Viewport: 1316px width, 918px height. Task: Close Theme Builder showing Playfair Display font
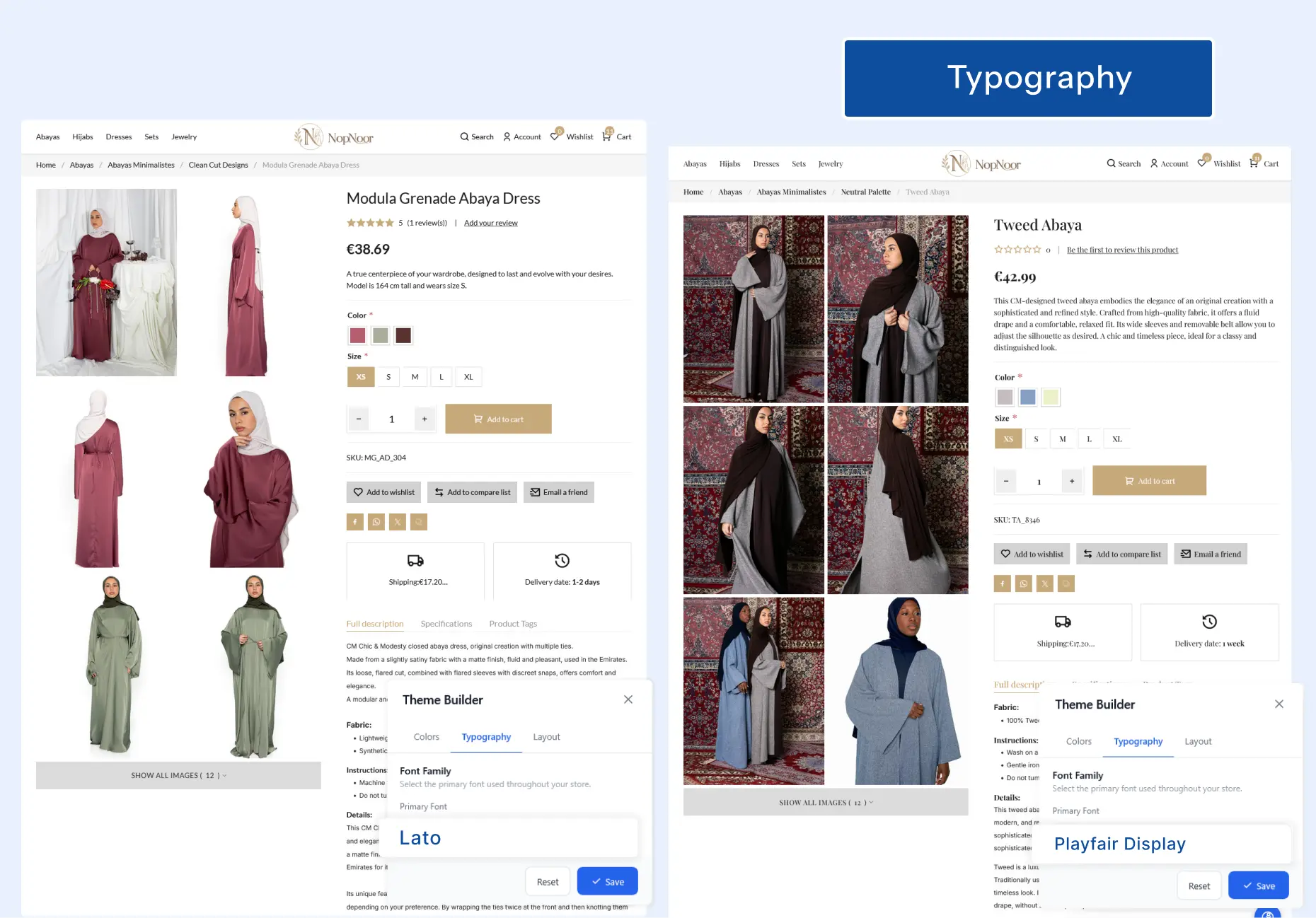click(1279, 704)
